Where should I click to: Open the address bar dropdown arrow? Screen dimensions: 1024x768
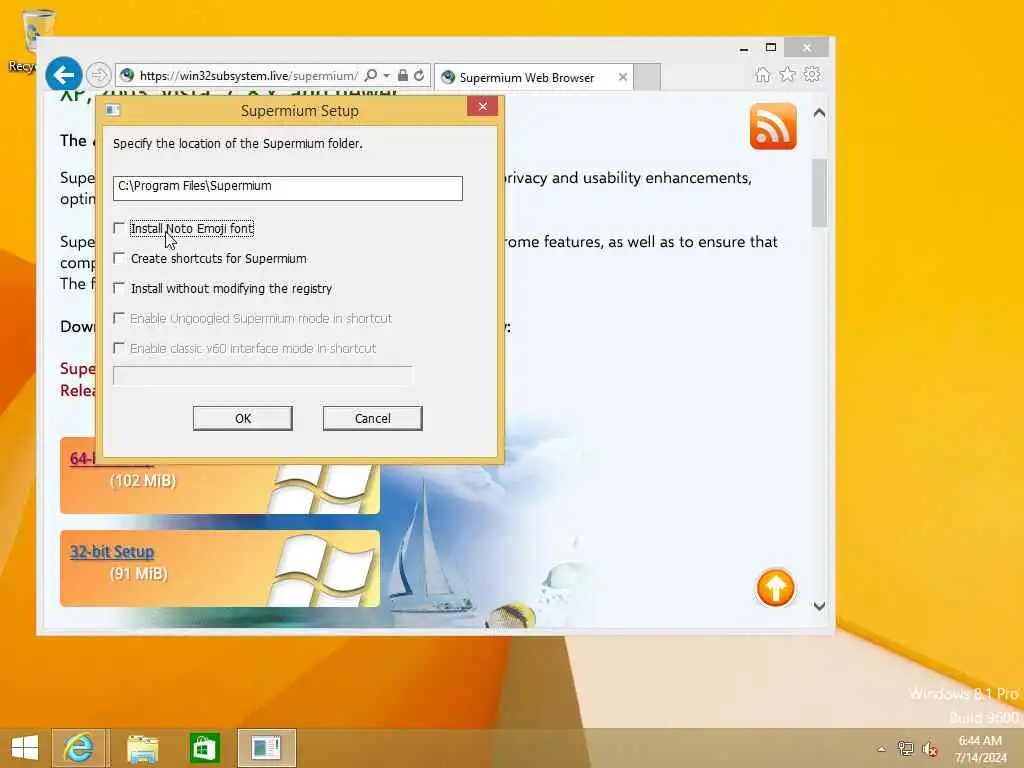tap(386, 76)
